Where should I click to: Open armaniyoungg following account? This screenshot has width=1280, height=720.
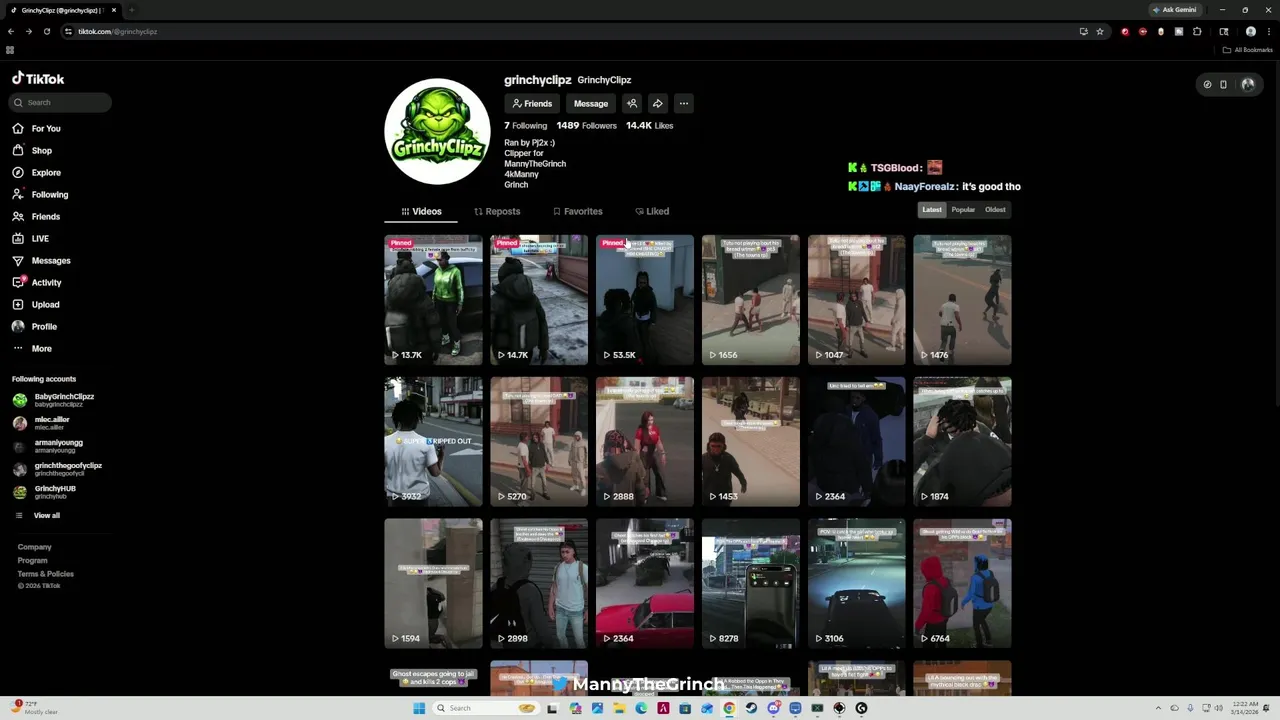click(48, 446)
